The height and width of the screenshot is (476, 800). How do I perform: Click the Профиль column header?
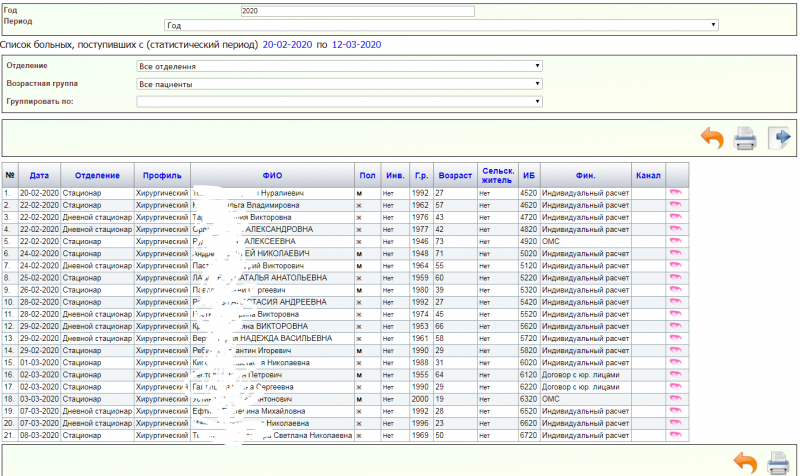pyautogui.click(x=161, y=175)
